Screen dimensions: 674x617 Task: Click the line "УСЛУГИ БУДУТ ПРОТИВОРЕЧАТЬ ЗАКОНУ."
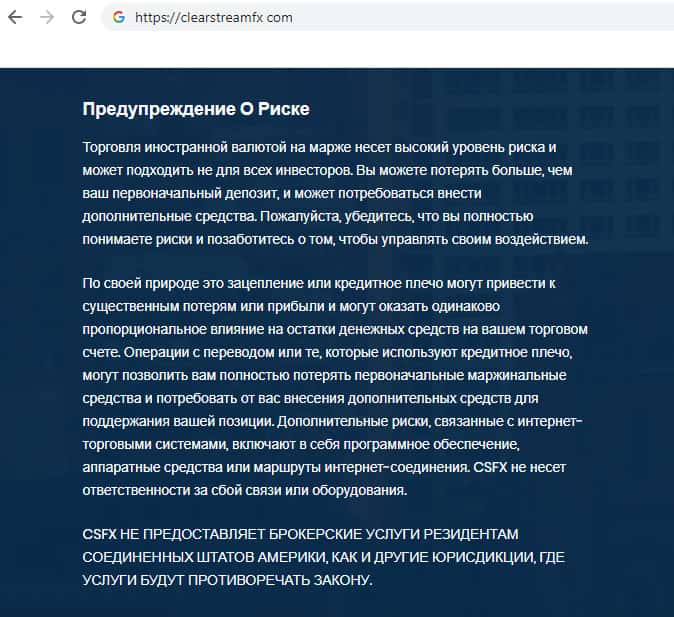(227, 580)
